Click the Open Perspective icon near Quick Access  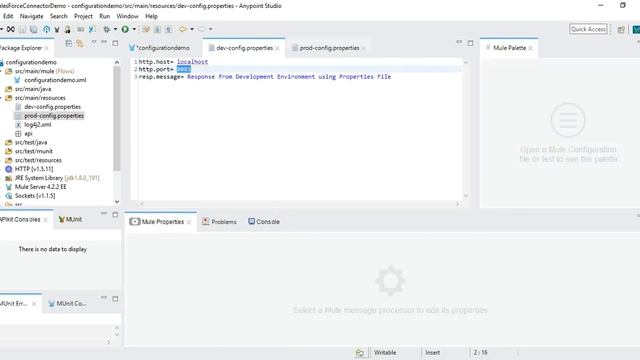click(621, 29)
